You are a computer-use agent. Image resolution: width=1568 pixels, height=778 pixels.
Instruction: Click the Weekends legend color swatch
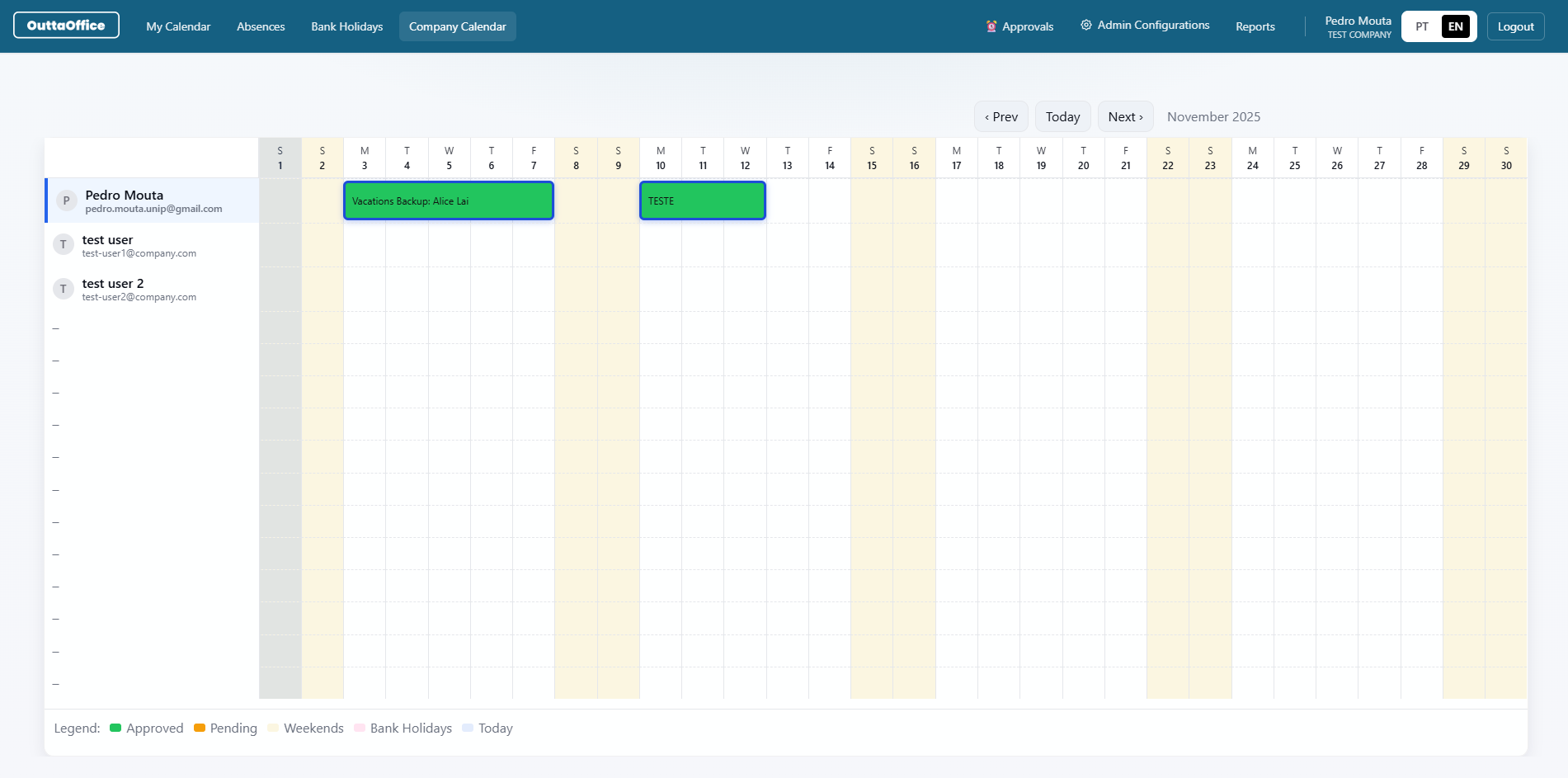click(273, 728)
